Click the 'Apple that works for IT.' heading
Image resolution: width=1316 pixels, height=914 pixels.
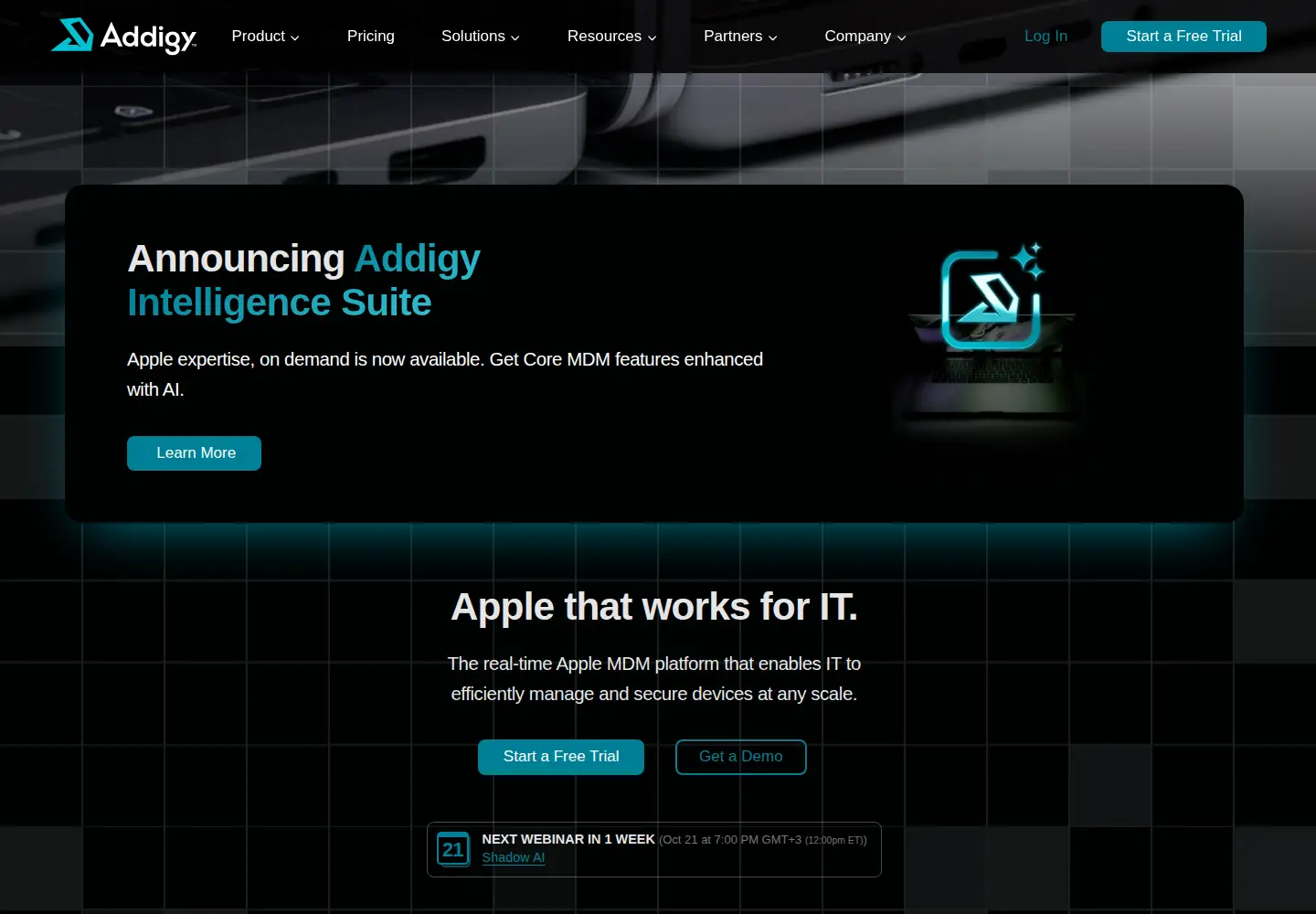654,607
